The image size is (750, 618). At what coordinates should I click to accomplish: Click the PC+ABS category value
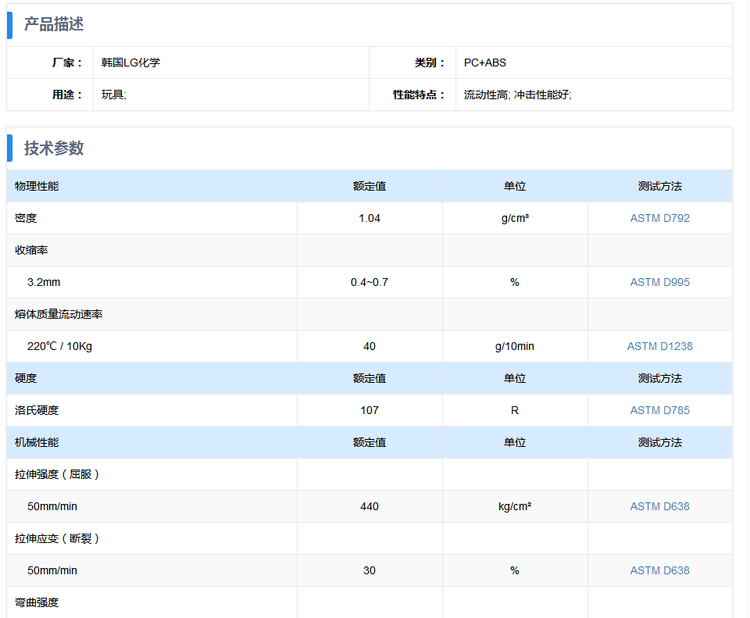click(485, 62)
